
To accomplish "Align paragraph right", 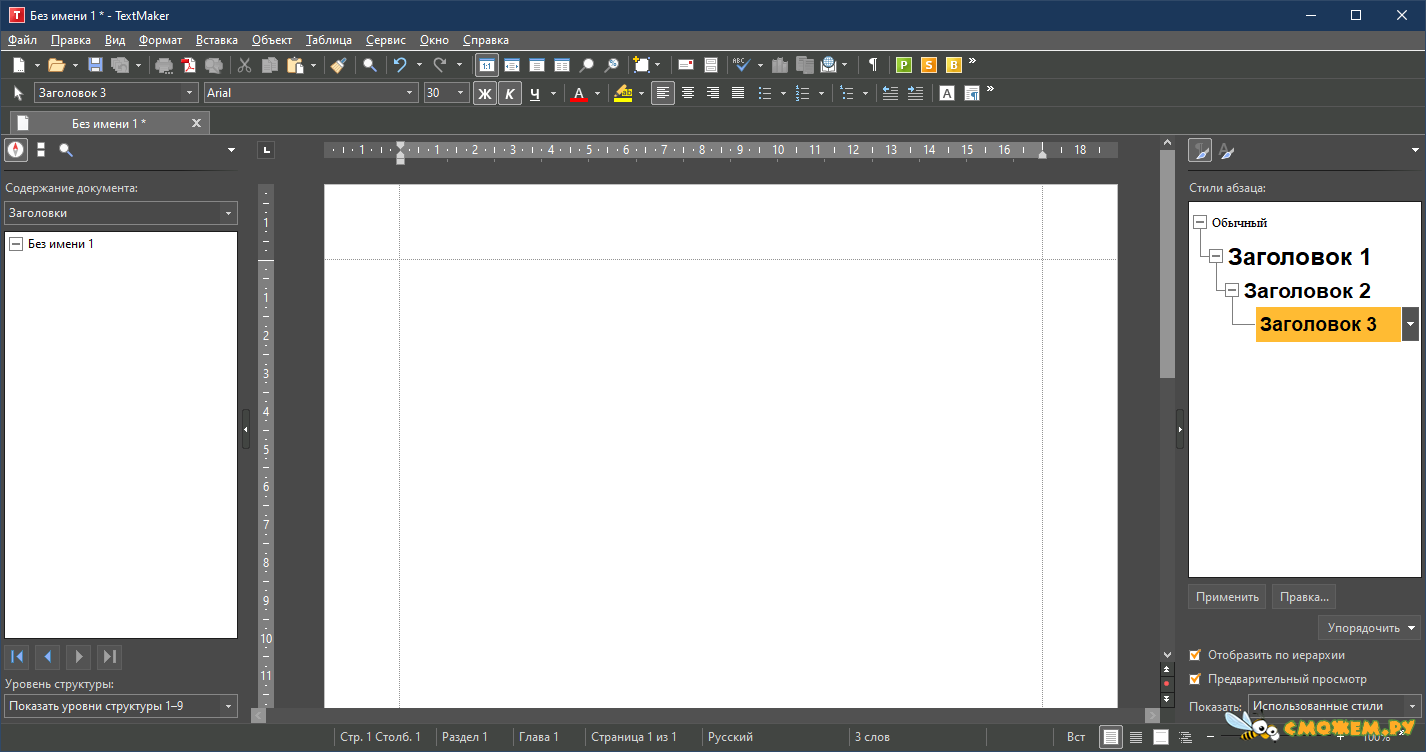I will tap(713, 93).
